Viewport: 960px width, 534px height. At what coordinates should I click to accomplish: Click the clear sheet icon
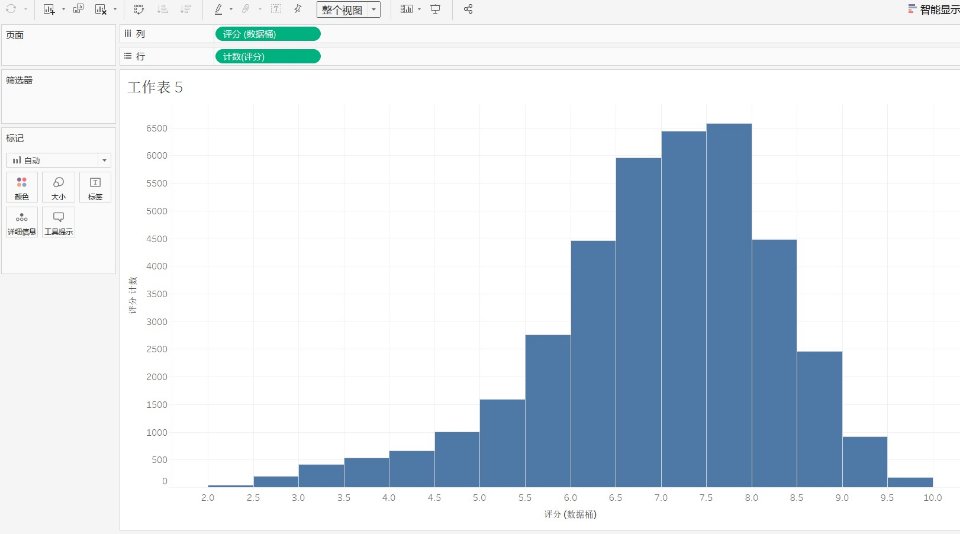[x=101, y=9]
